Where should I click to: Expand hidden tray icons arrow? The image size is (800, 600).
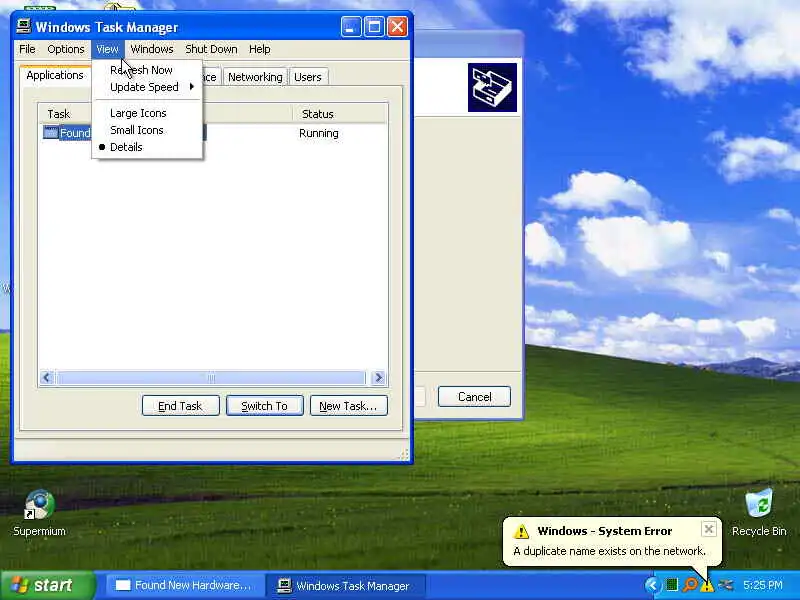pos(652,585)
